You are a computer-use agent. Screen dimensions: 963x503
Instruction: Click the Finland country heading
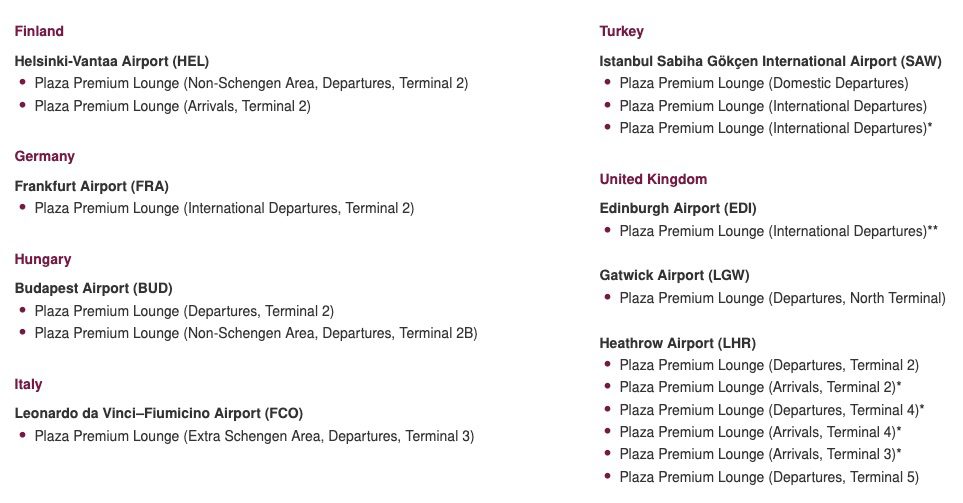(x=39, y=32)
